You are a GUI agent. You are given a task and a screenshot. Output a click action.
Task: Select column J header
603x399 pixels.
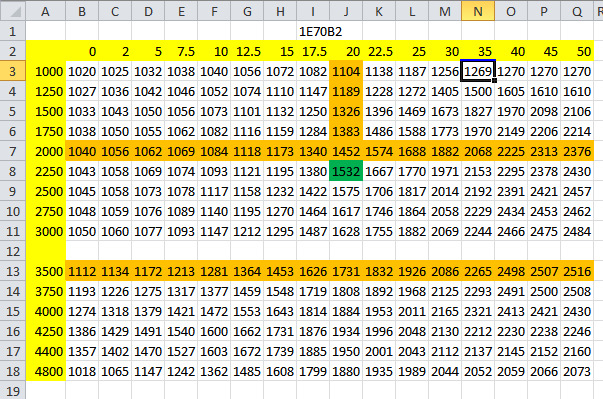pos(346,11)
